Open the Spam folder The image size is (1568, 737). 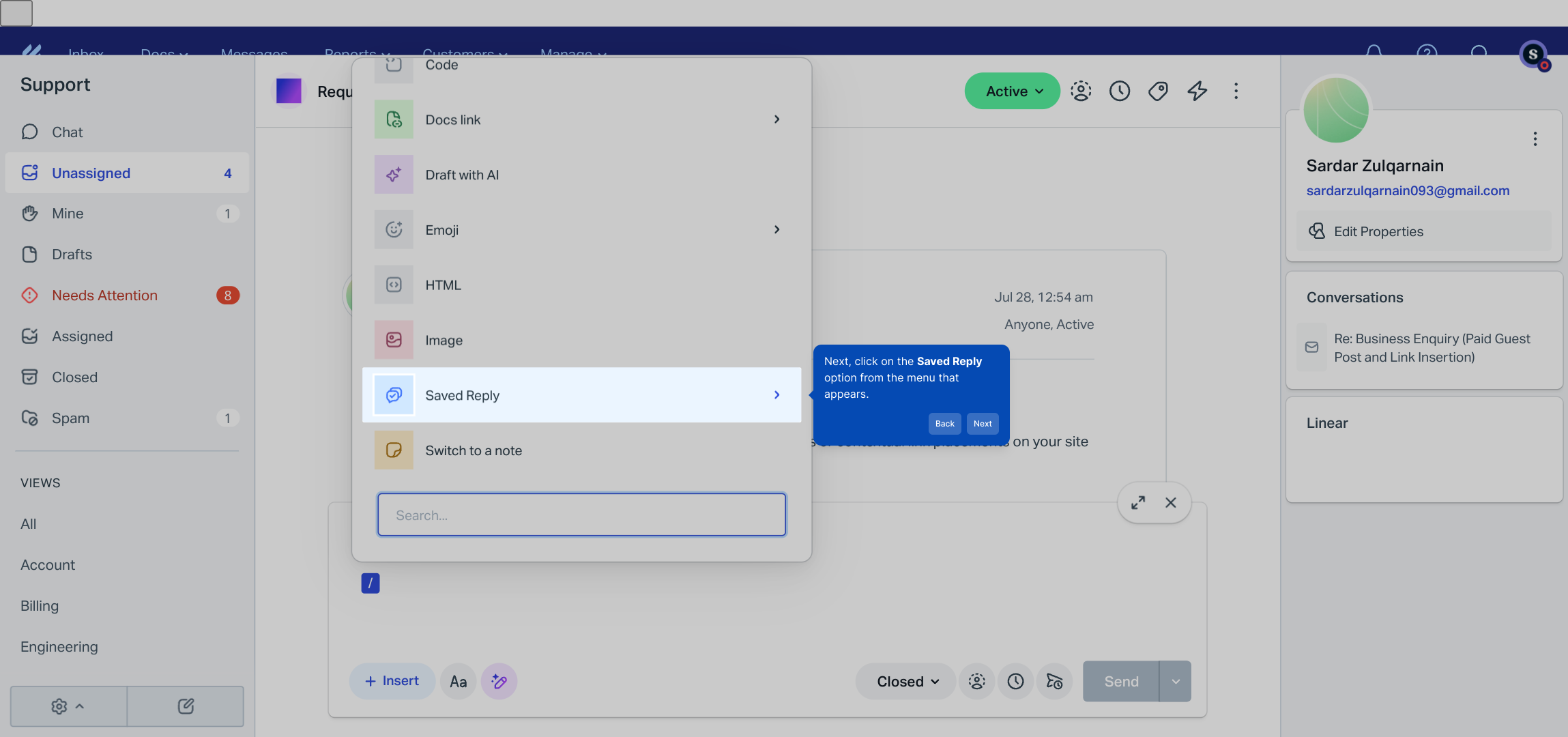click(x=127, y=418)
